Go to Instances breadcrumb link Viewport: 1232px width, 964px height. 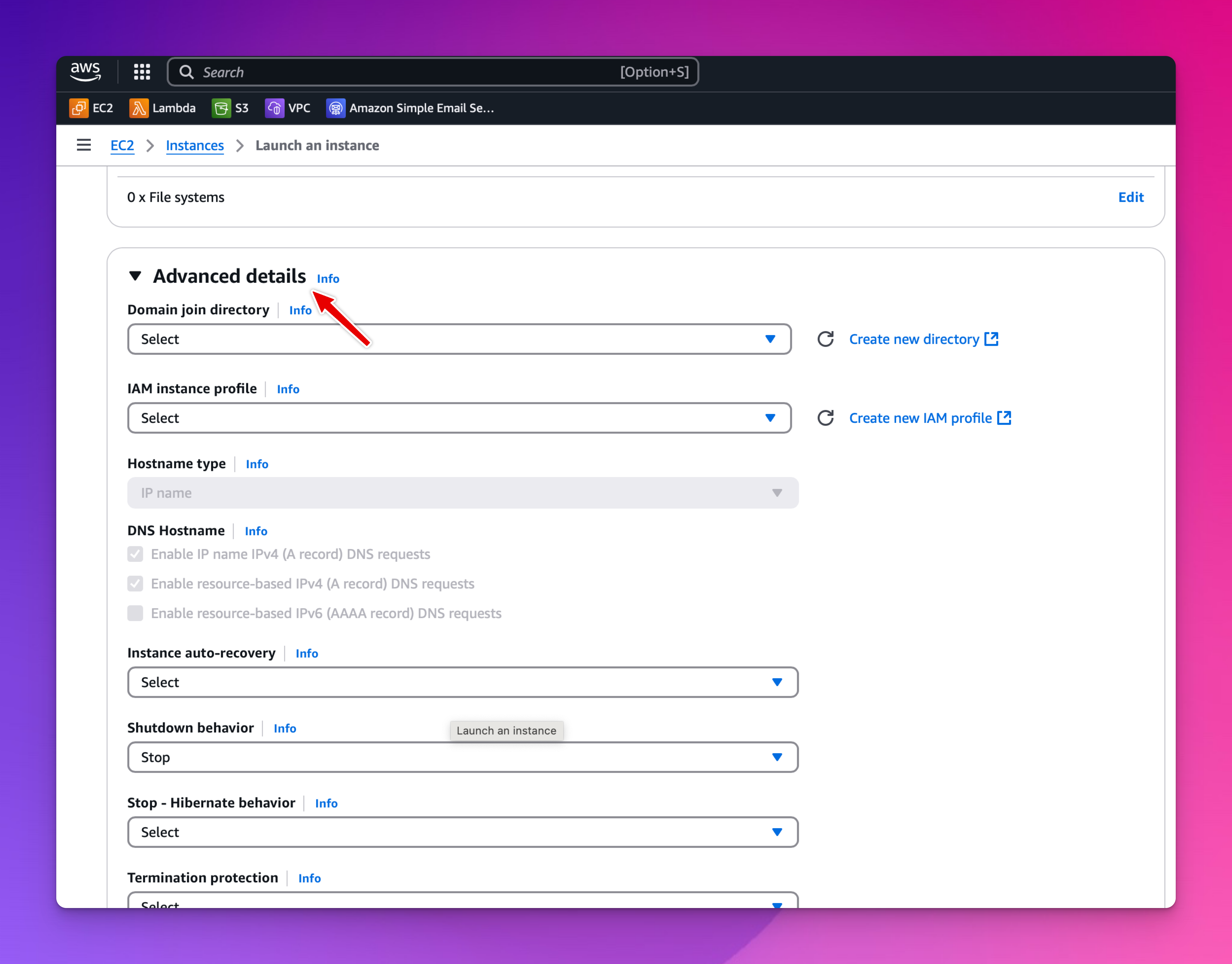[195, 146]
